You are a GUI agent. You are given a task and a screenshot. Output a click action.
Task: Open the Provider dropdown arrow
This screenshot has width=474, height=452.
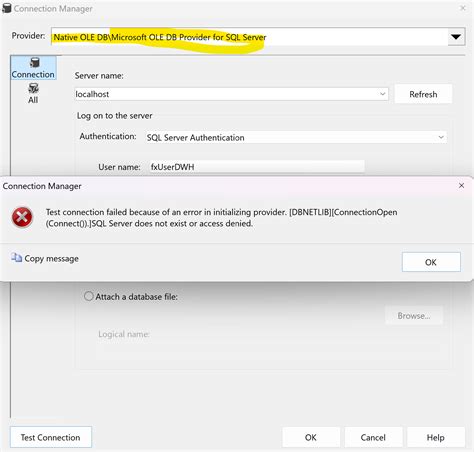456,37
